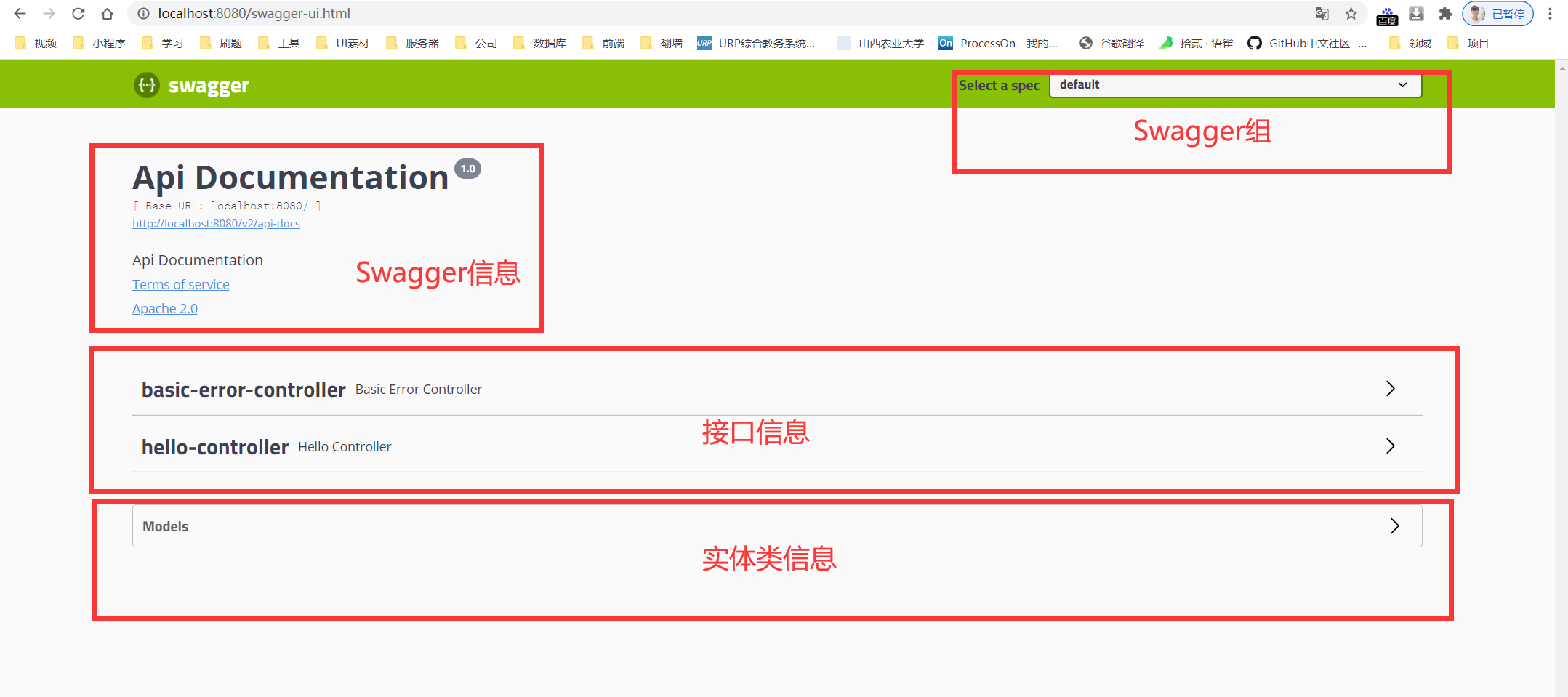Click the Api Documentation heading
Viewport: 1568px width, 697px height.
coord(290,177)
